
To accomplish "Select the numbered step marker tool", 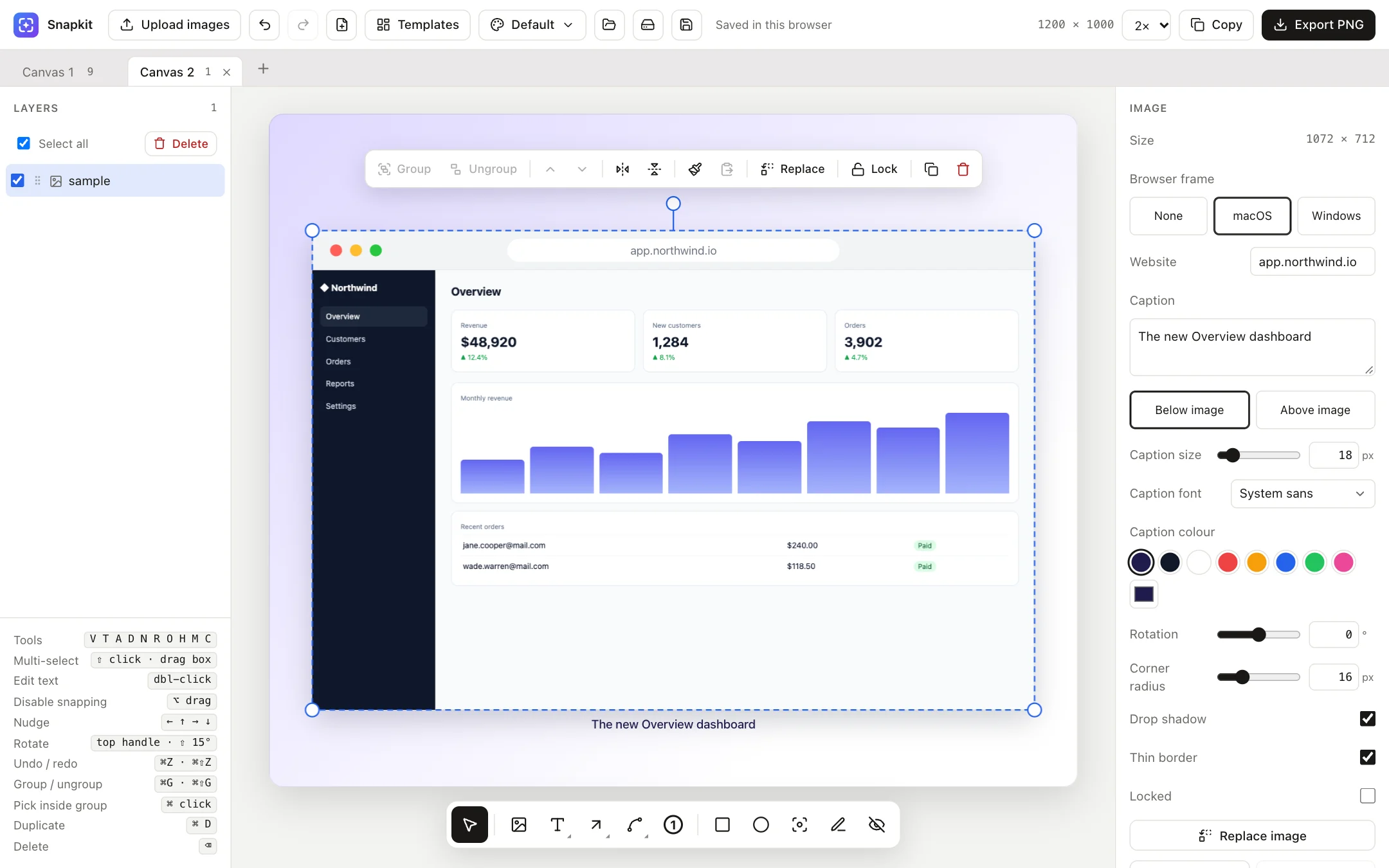I will tap(673, 825).
